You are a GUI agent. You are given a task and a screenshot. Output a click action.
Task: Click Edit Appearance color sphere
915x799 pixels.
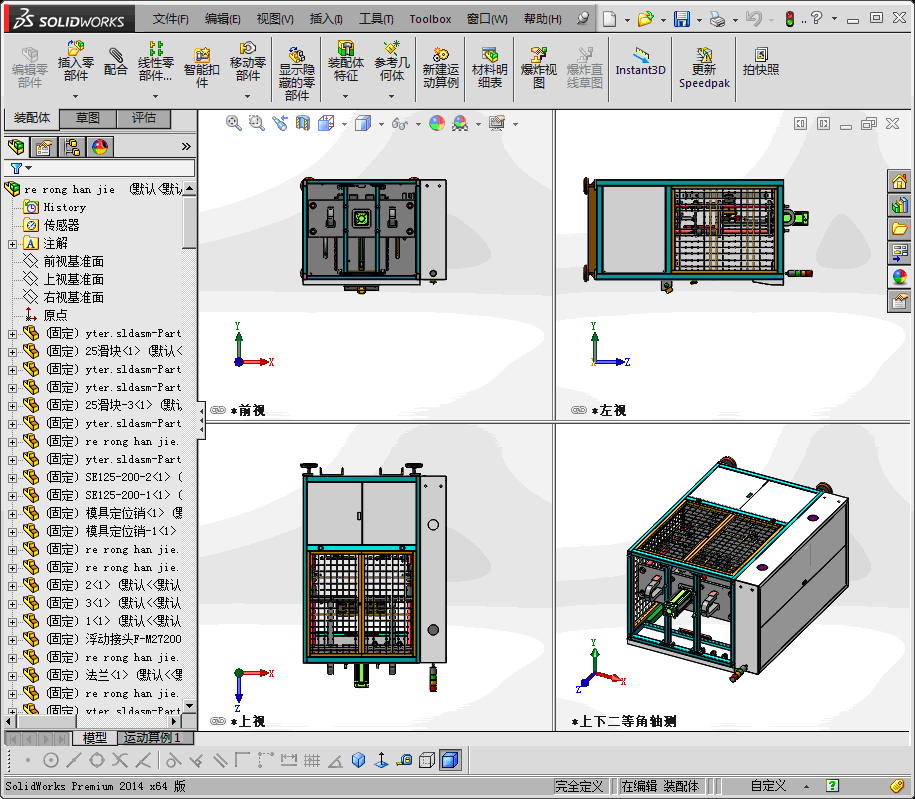(x=436, y=123)
